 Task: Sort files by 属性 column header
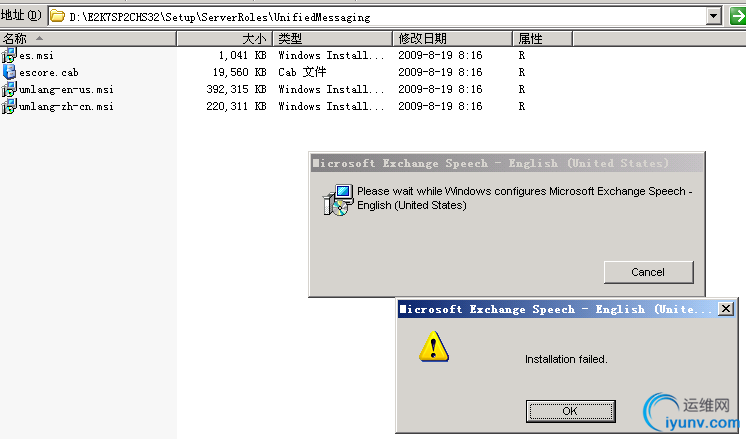[x=542, y=39]
